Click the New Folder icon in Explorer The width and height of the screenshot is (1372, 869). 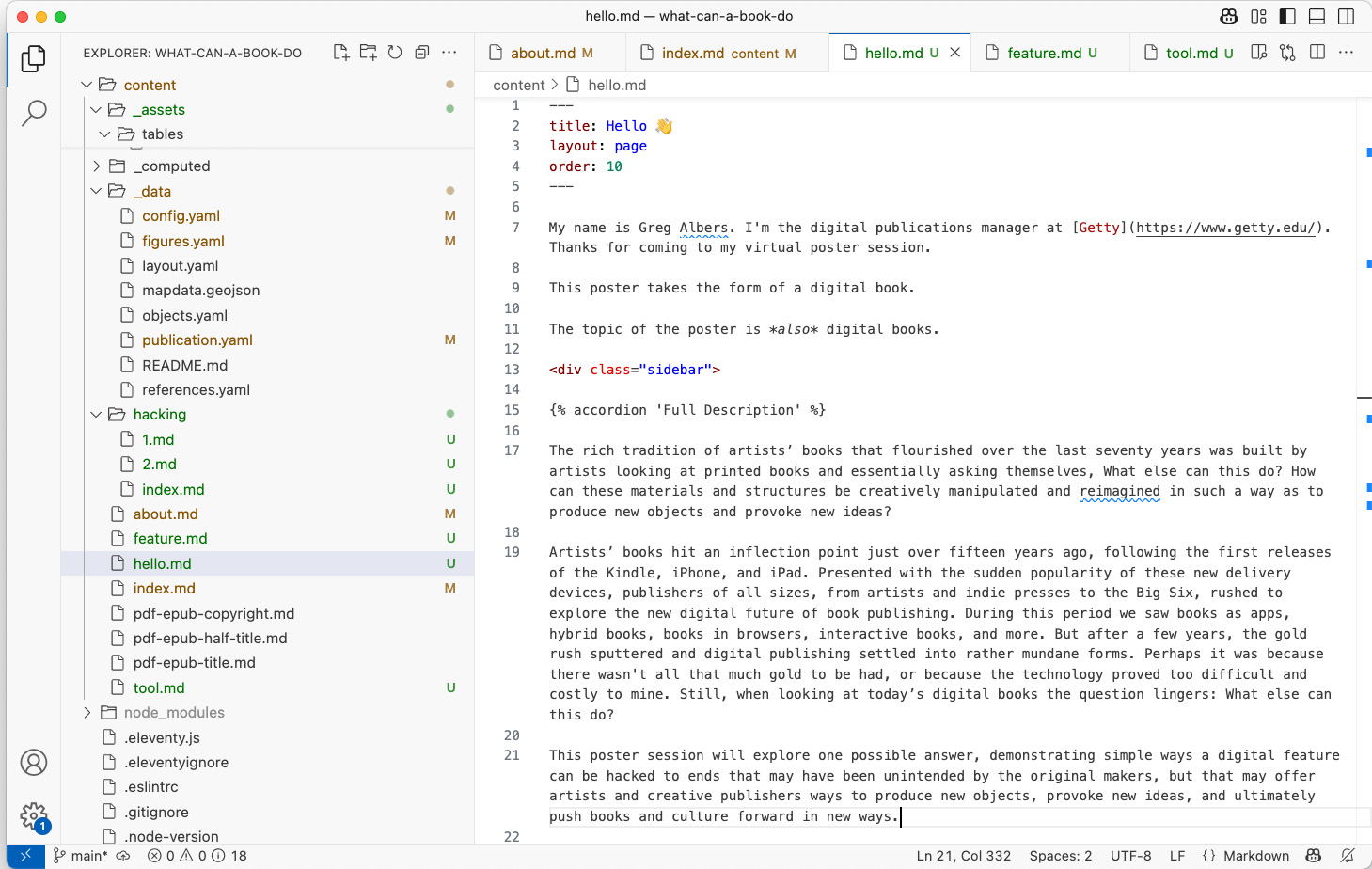[x=368, y=53]
